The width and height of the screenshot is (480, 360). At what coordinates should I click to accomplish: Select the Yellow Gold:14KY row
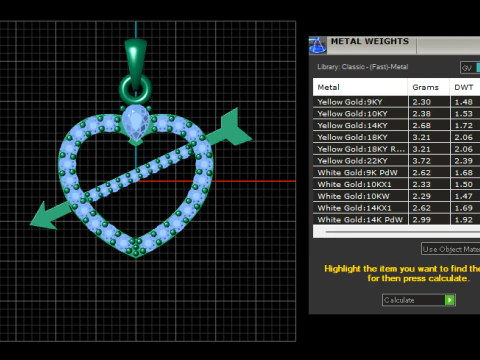coord(397,125)
